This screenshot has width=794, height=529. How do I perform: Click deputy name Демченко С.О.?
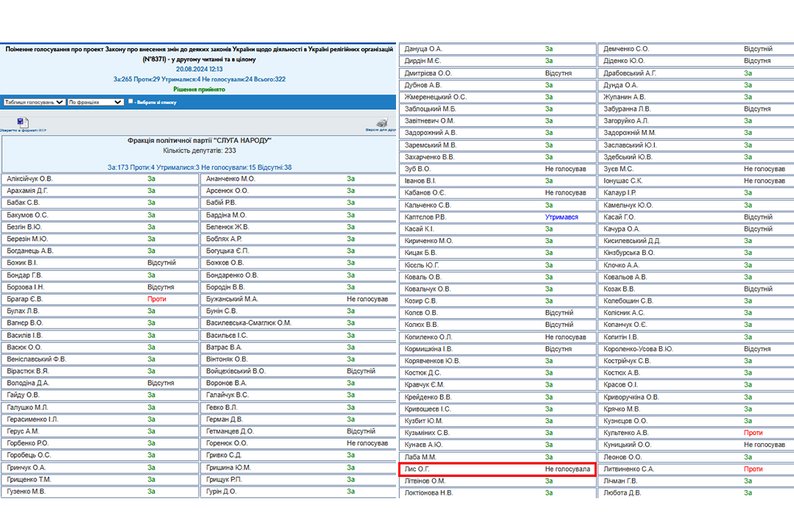point(627,48)
